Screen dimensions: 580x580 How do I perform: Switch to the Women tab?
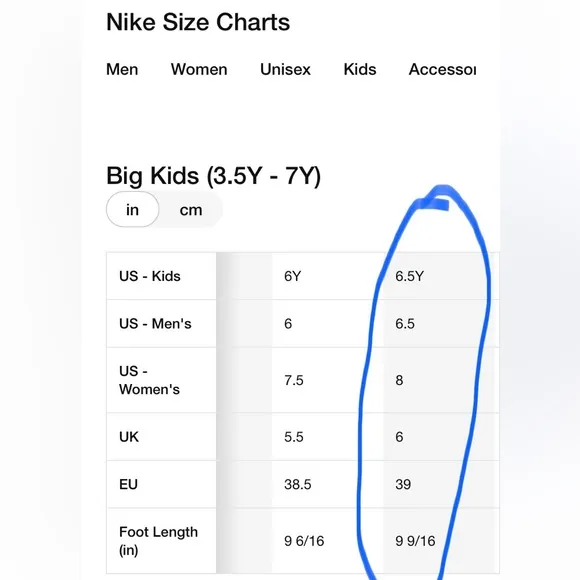click(199, 69)
